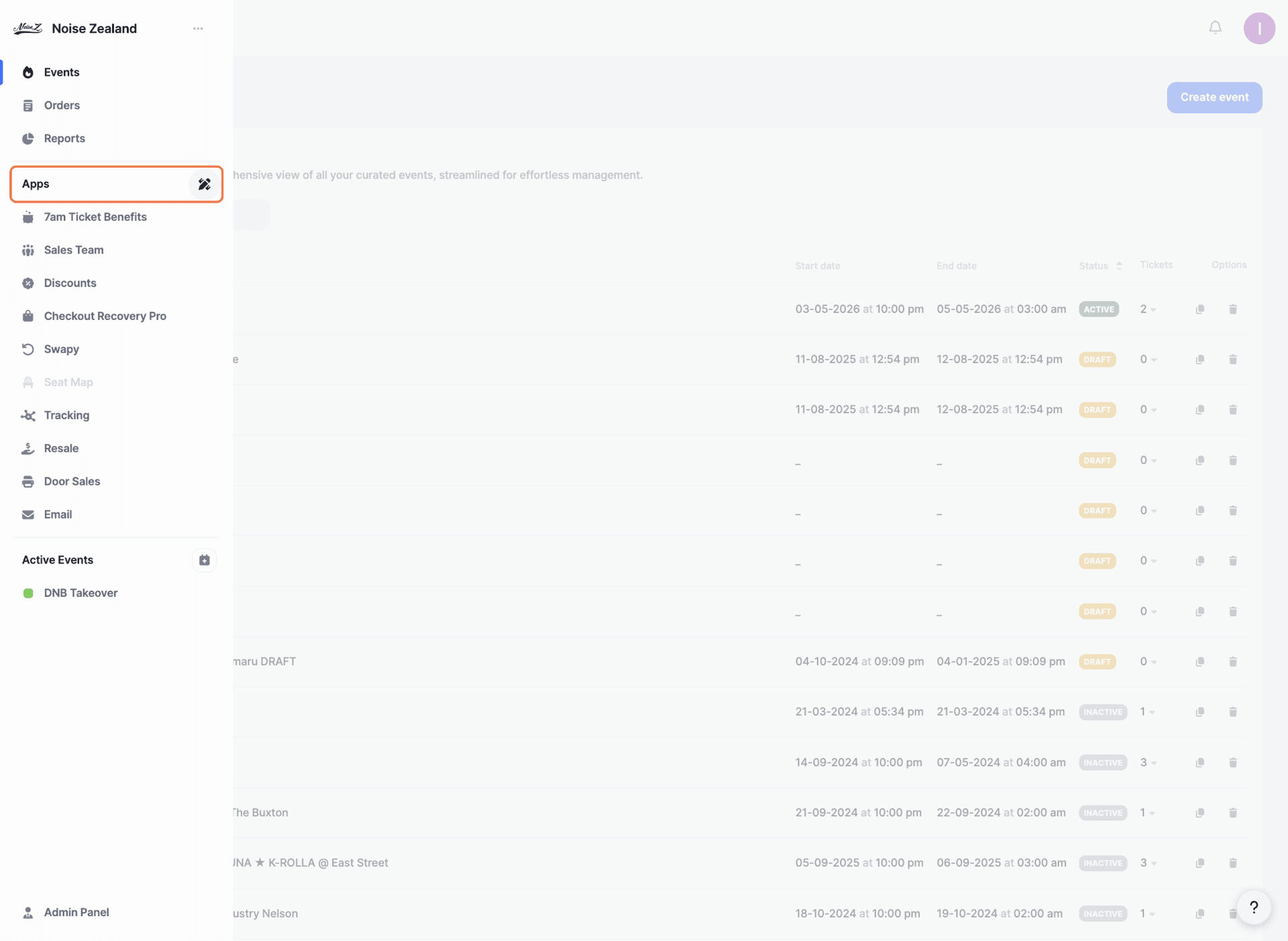The image size is (1288, 941).
Task: Select Swapy in the apps list
Action: (x=61, y=349)
